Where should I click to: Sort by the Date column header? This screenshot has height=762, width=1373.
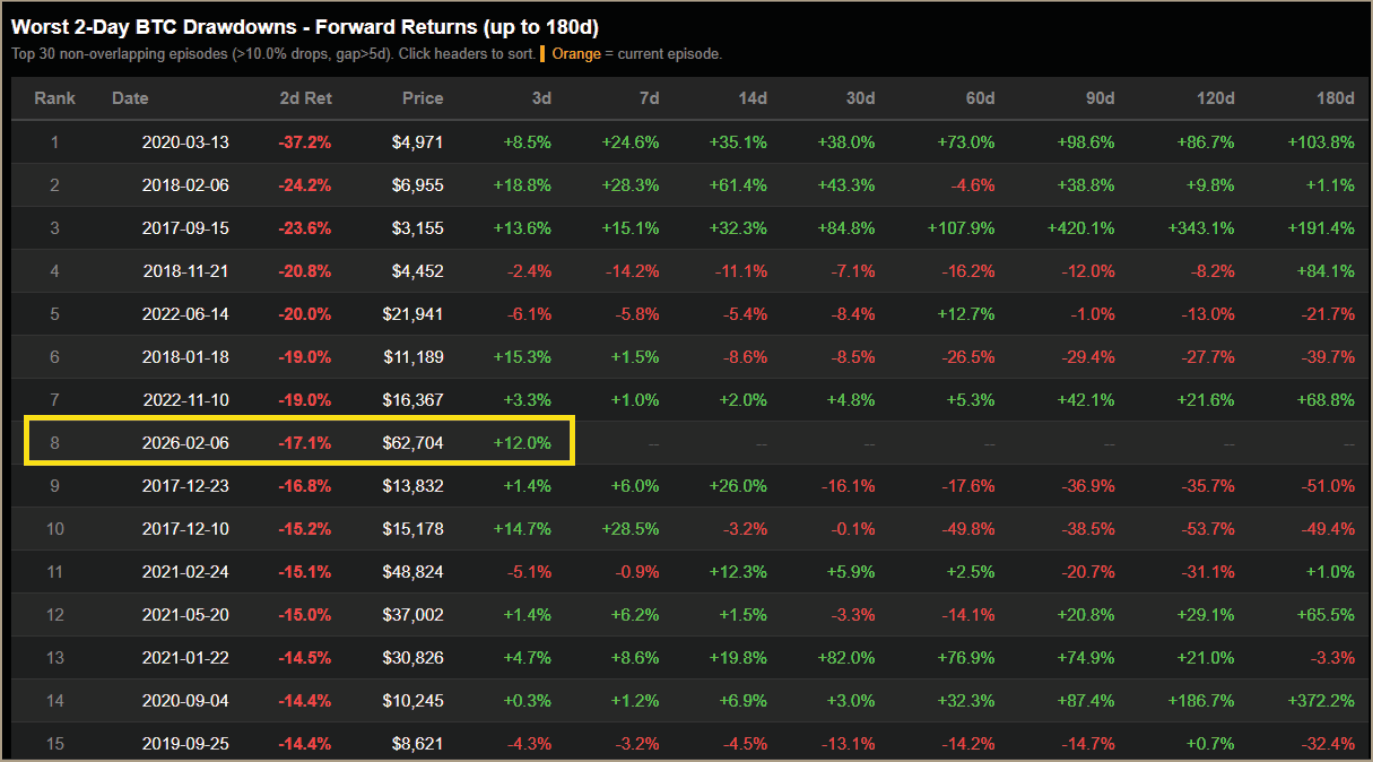[x=130, y=98]
